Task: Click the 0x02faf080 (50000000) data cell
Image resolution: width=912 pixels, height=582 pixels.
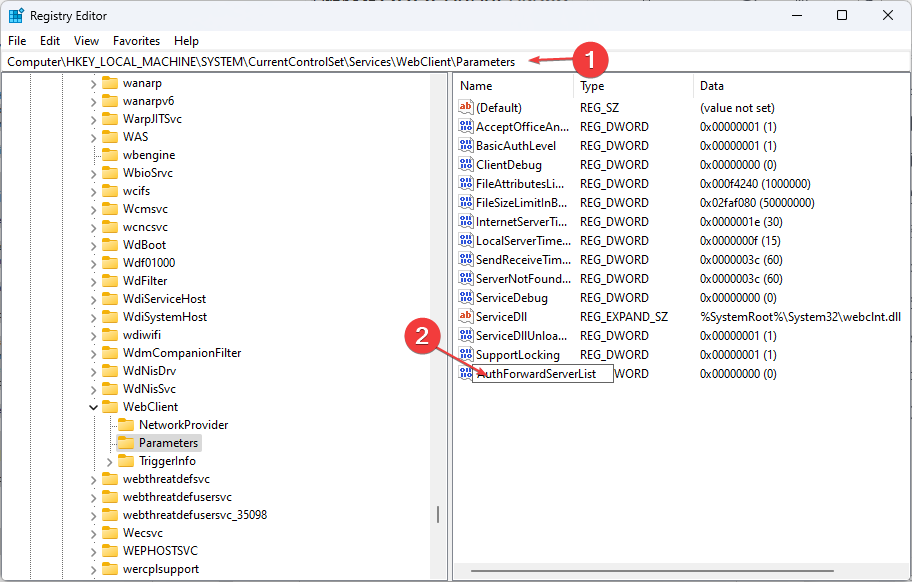Action: pos(757,203)
